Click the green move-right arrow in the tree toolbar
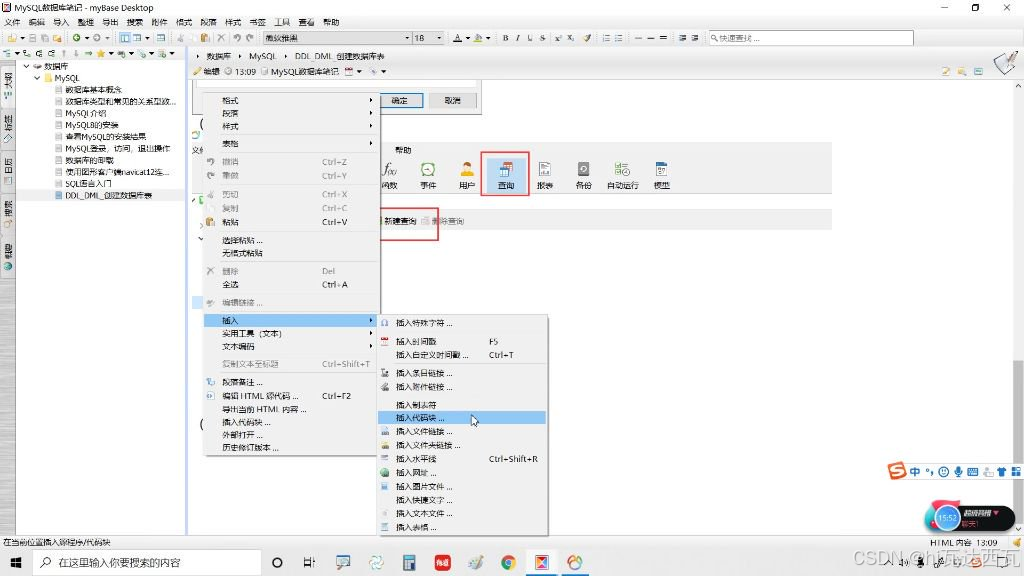The height and width of the screenshot is (576, 1024). click(x=88, y=54)
